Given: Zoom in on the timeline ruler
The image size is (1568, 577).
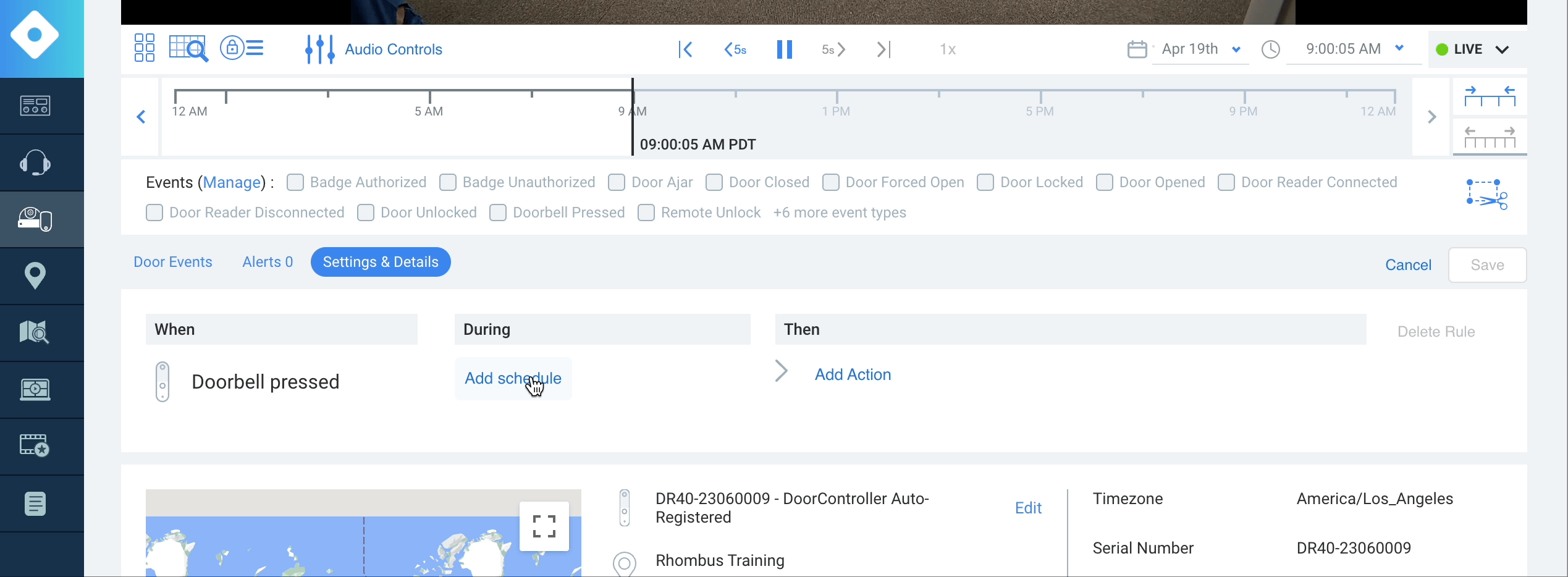Looking at the screenshot, I should (1490, 96).
